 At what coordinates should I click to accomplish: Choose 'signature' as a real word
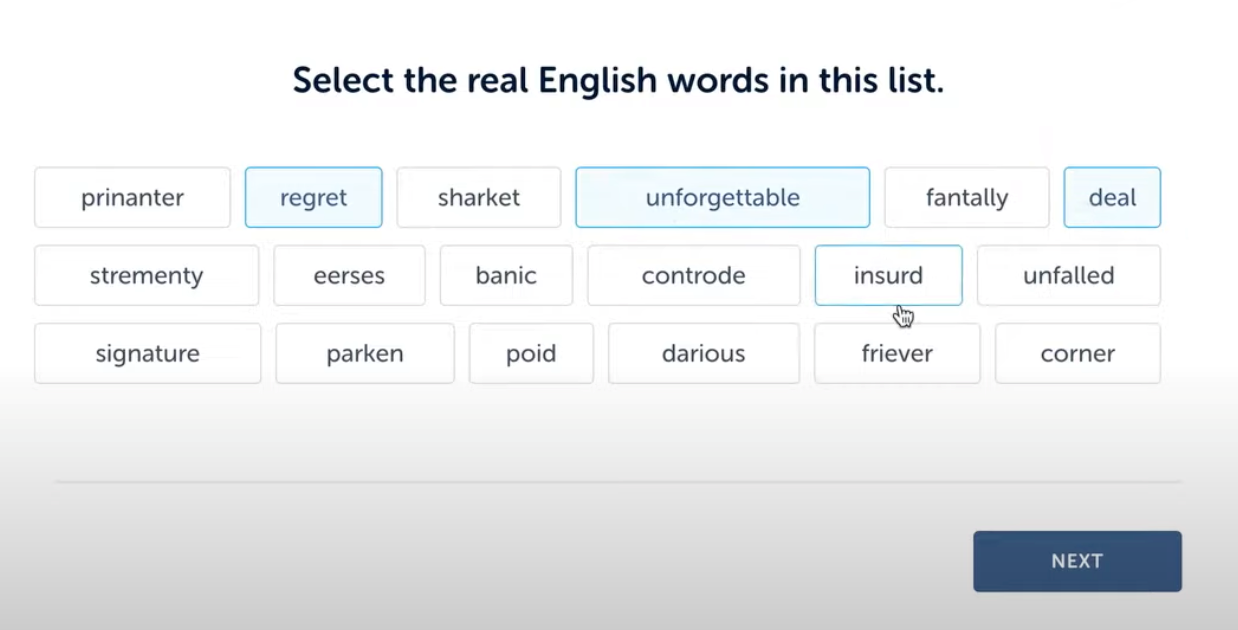pyautogui.click(x=147, y=353)
